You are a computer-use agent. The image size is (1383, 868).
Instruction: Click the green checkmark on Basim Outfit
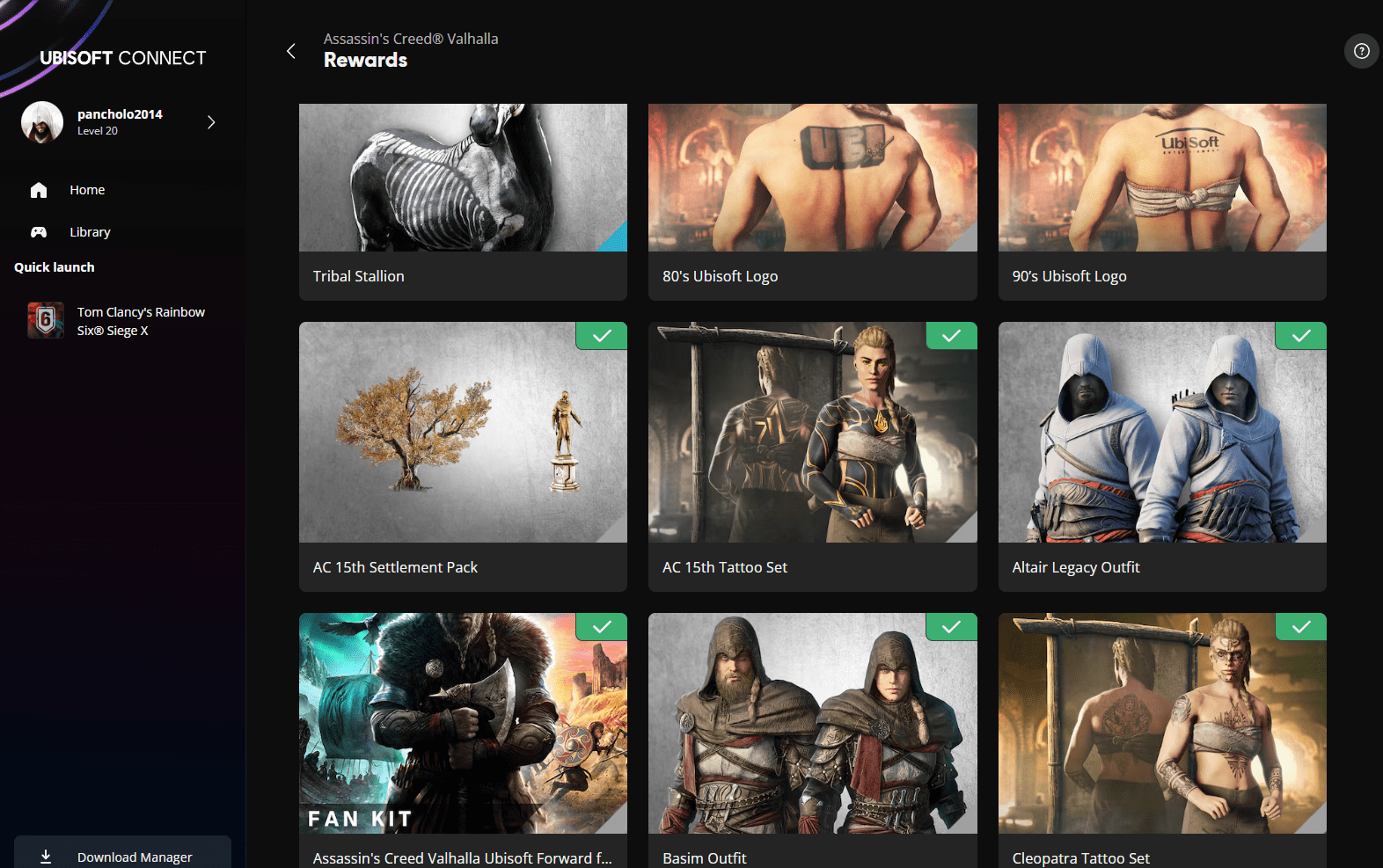[x=951, y=627]
